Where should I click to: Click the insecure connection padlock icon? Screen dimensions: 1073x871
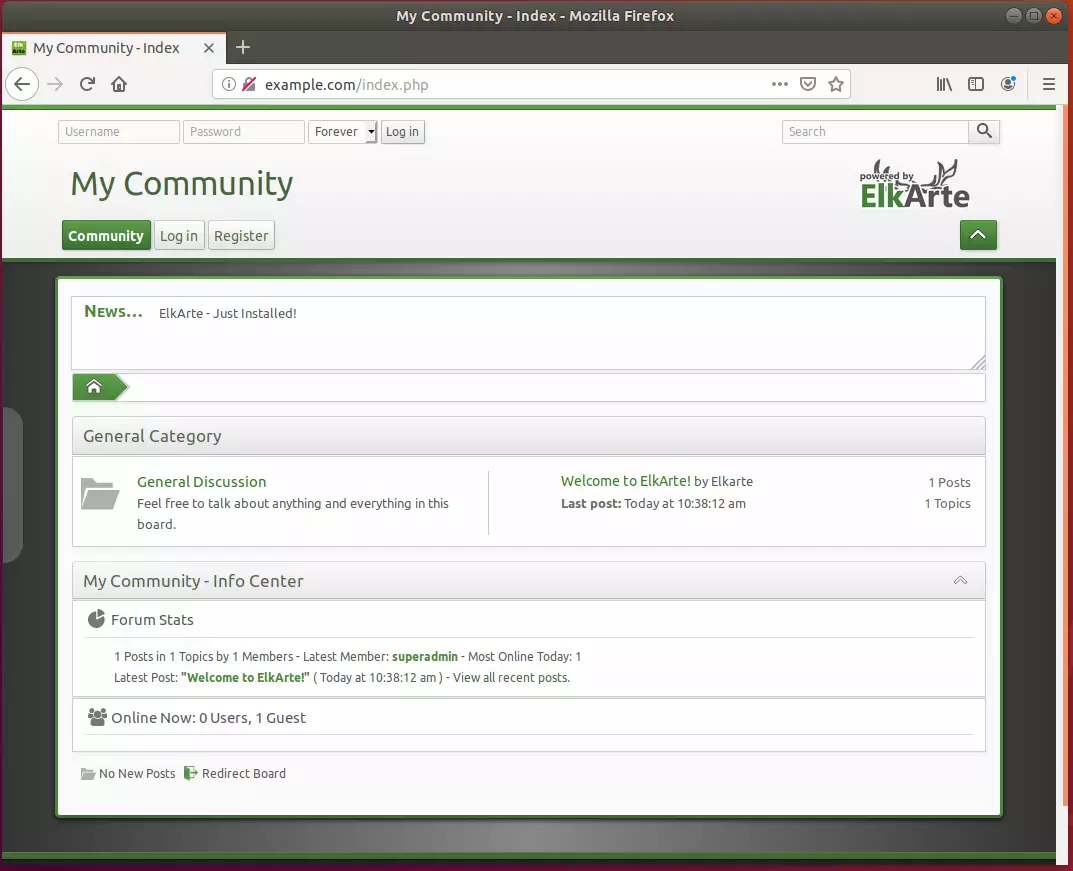pos(249,84)
